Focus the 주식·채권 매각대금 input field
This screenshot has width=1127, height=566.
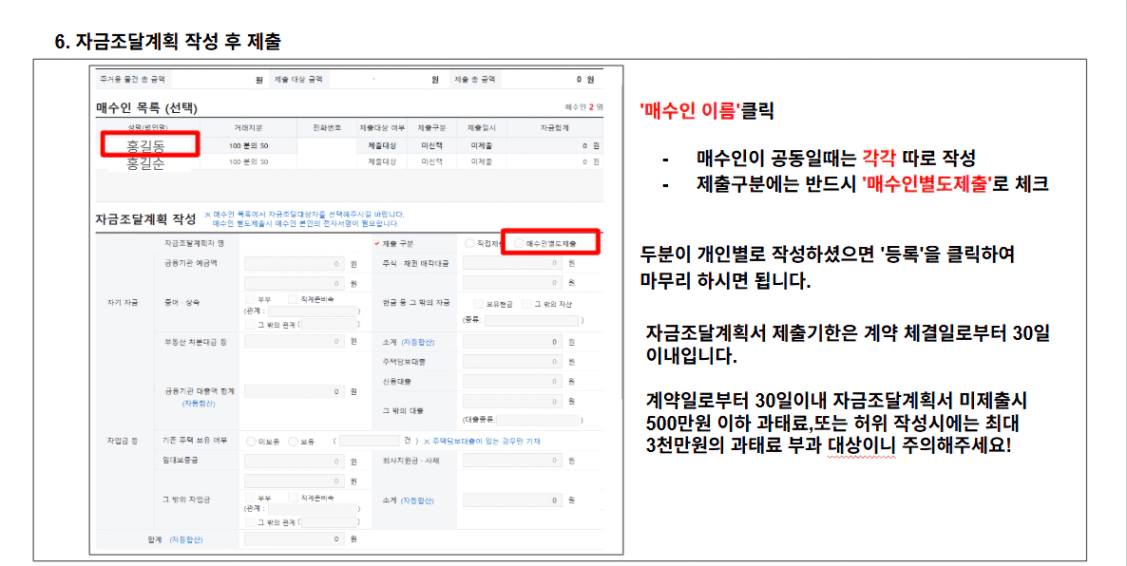(x=512, y=262)
